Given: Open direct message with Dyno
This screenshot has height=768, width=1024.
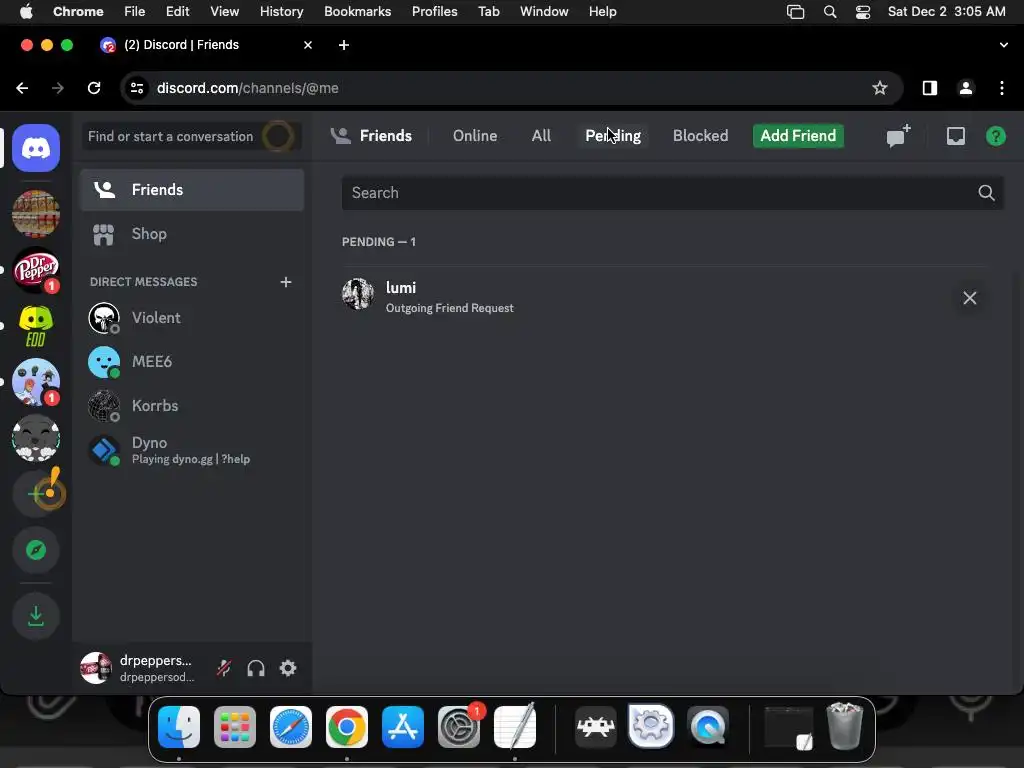Looking at the screenshot, I should (192, 450).
